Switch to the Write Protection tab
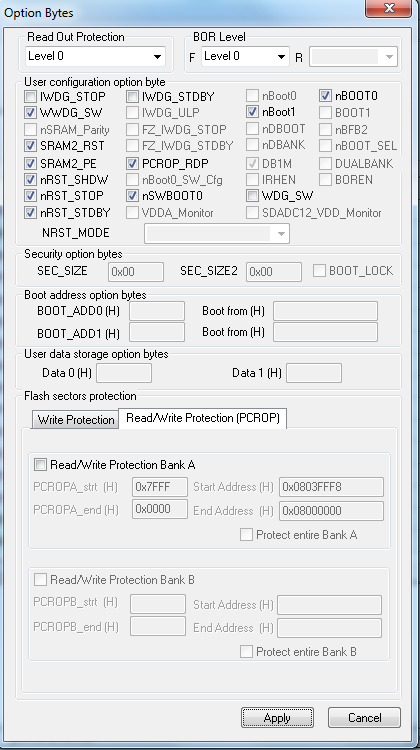The image size is (420, 750). click(76, 420)
